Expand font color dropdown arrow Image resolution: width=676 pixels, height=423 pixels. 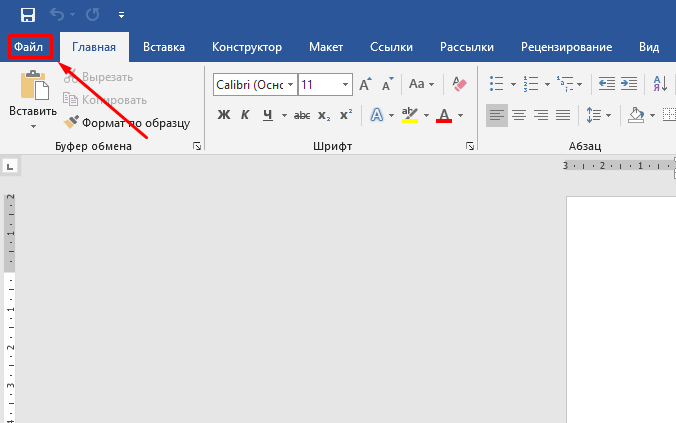coord(460,115)
